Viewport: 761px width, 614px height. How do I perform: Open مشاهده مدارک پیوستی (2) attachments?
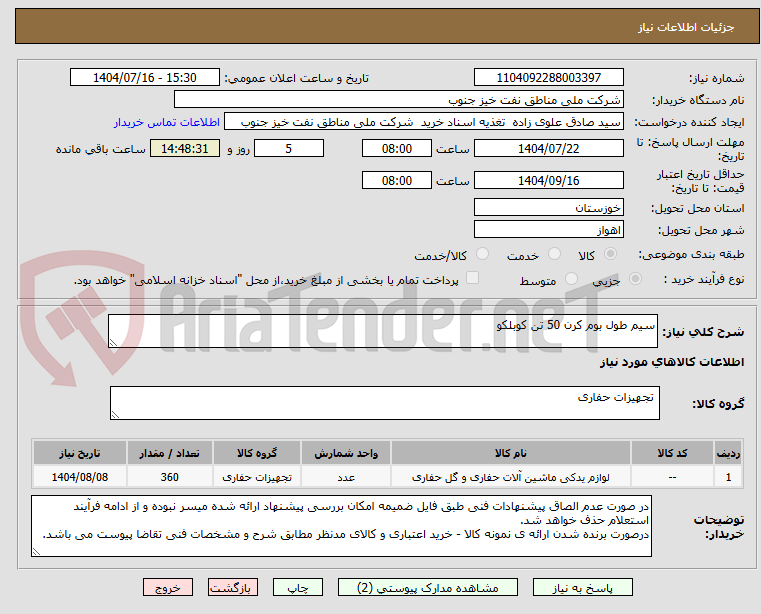coord(428,587)
